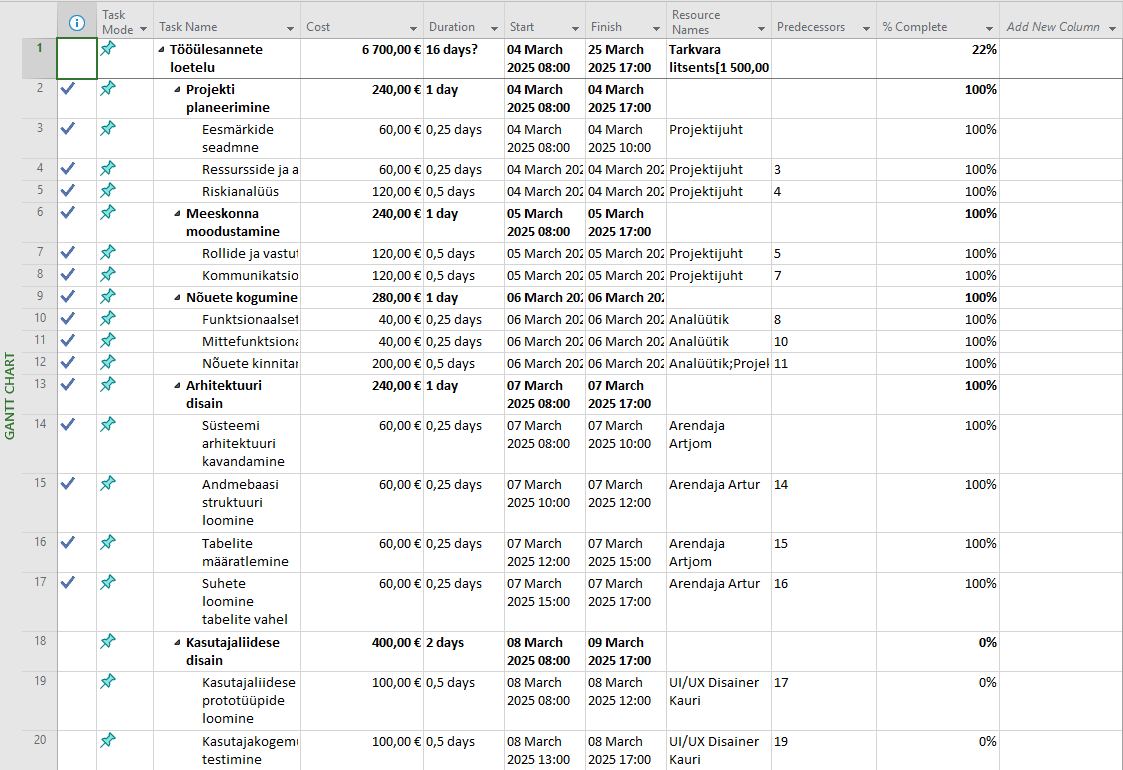Collapse the Arhitektuuri disain task group
Viewport: 1123px width, 770px height.
tap(177, 386)
